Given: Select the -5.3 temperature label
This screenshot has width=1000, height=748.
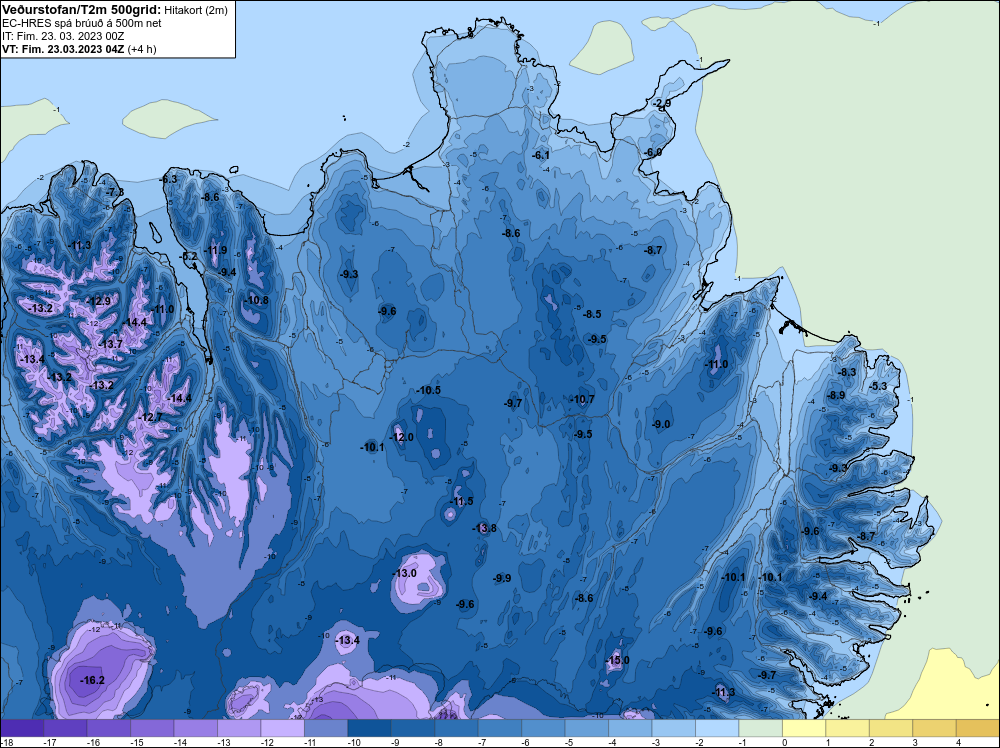Looking at the screenshot, I should (x=878, y=386).
